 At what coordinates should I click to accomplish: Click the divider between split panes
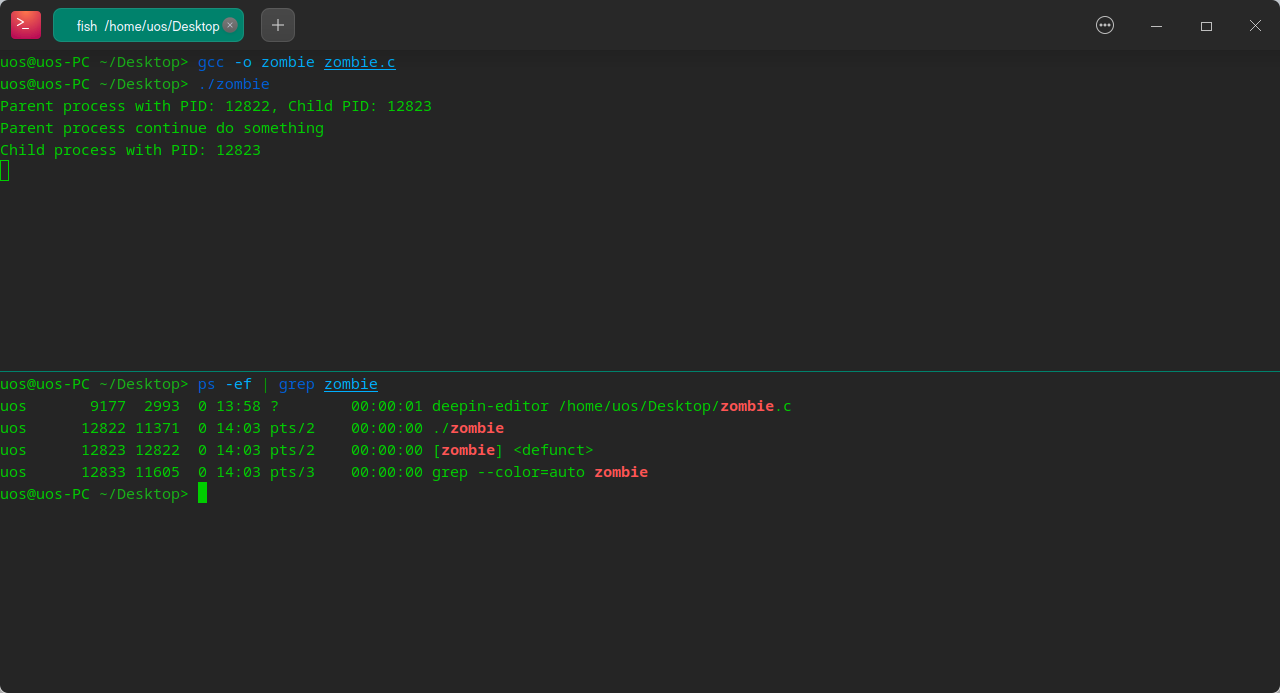pyautogui.click(x=640, y=371)
